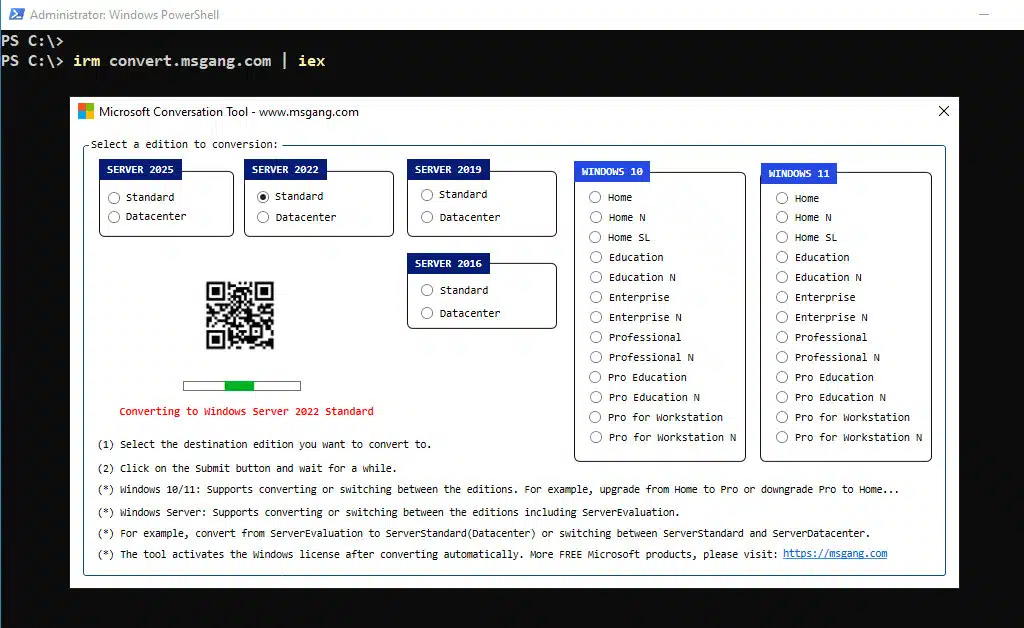Screen dimensions: 1024x628
Task: Choose Server 2022 Datacenter option
Action: [x=263, y=217]
